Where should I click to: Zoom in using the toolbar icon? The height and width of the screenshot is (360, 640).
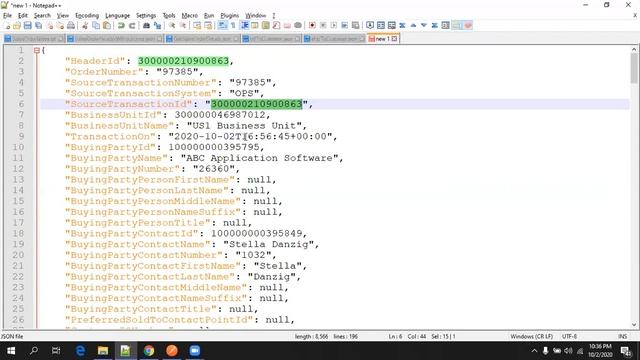tap(172, 25)
